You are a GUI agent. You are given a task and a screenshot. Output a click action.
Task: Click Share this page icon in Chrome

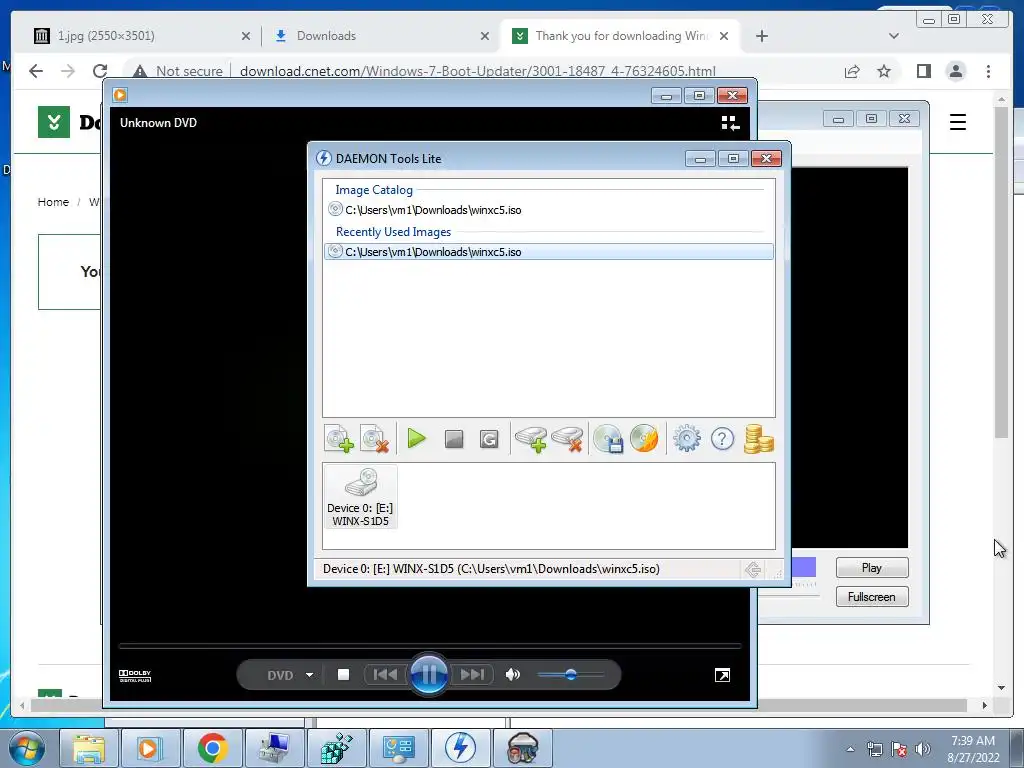point(852,71)
